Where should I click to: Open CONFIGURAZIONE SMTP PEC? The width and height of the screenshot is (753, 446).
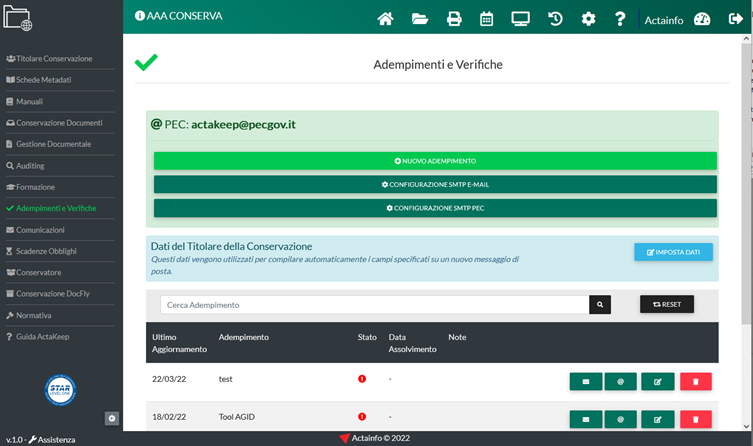tap(435, 207)
